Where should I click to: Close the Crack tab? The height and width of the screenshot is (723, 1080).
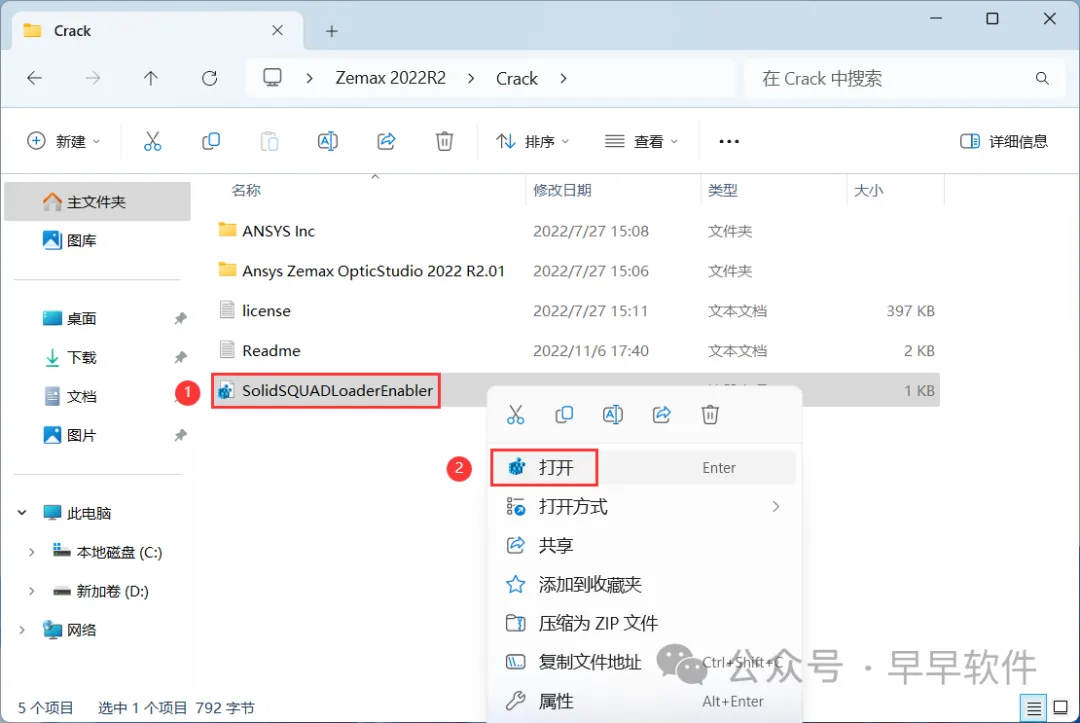tap(278, 30)
